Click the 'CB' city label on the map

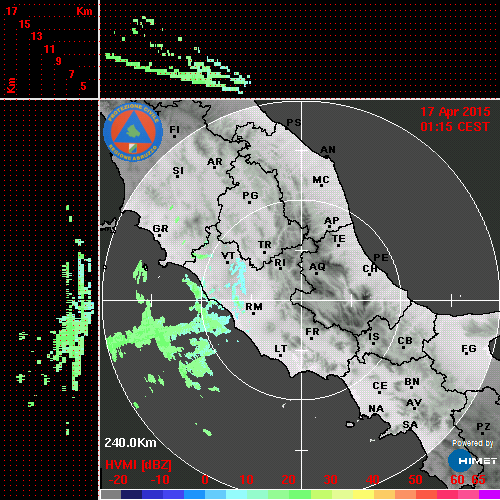tap(405, 341)
